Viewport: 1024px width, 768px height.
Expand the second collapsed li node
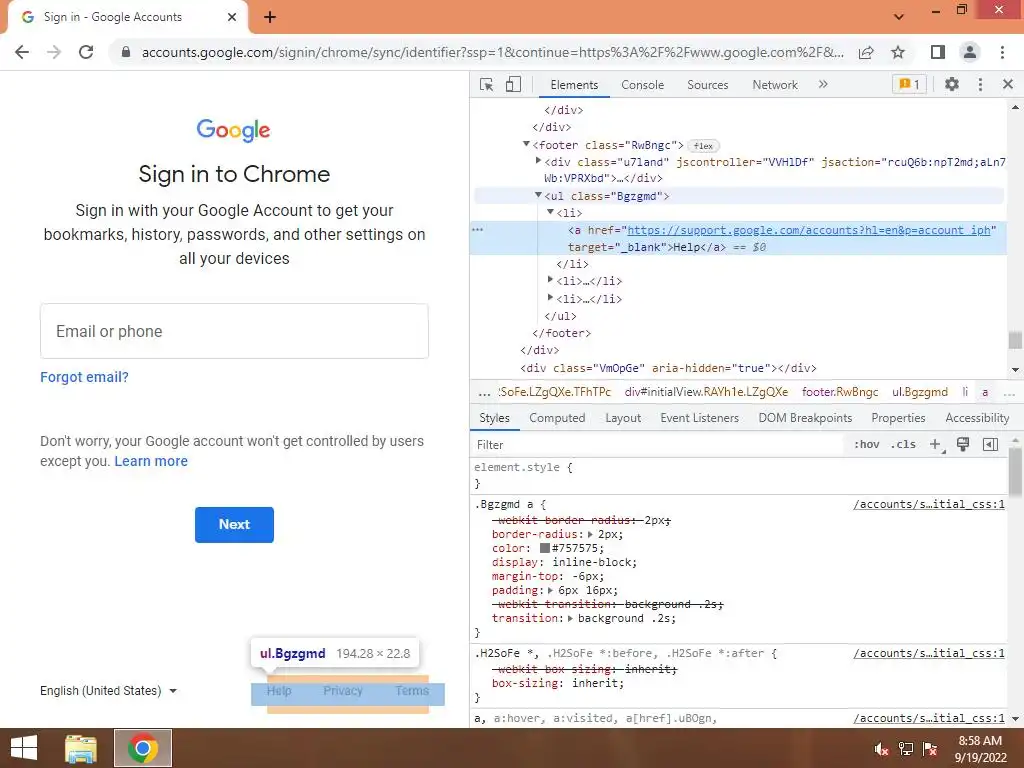(550, 280)
